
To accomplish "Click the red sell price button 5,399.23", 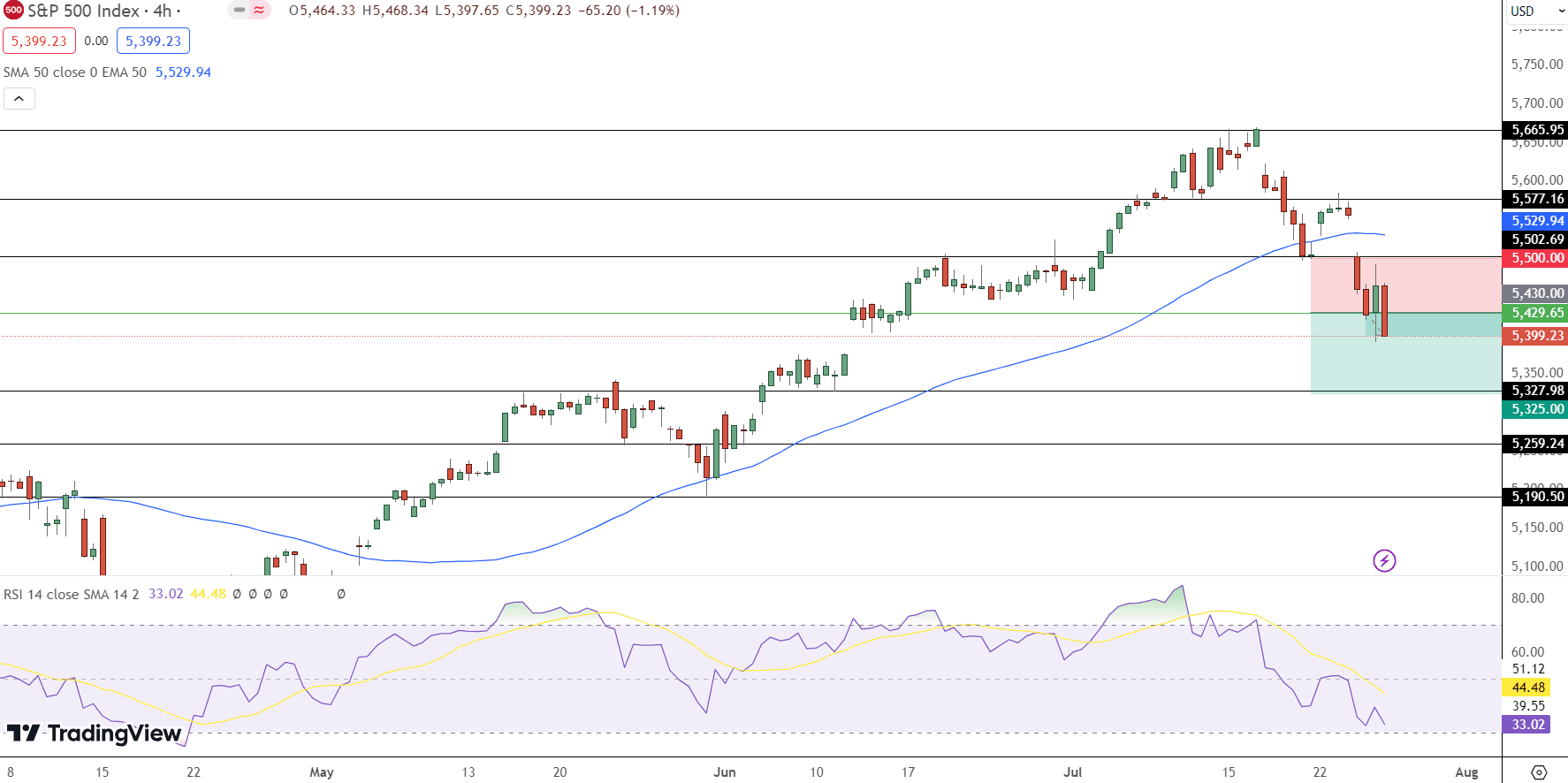I will [x=39, y=41].
